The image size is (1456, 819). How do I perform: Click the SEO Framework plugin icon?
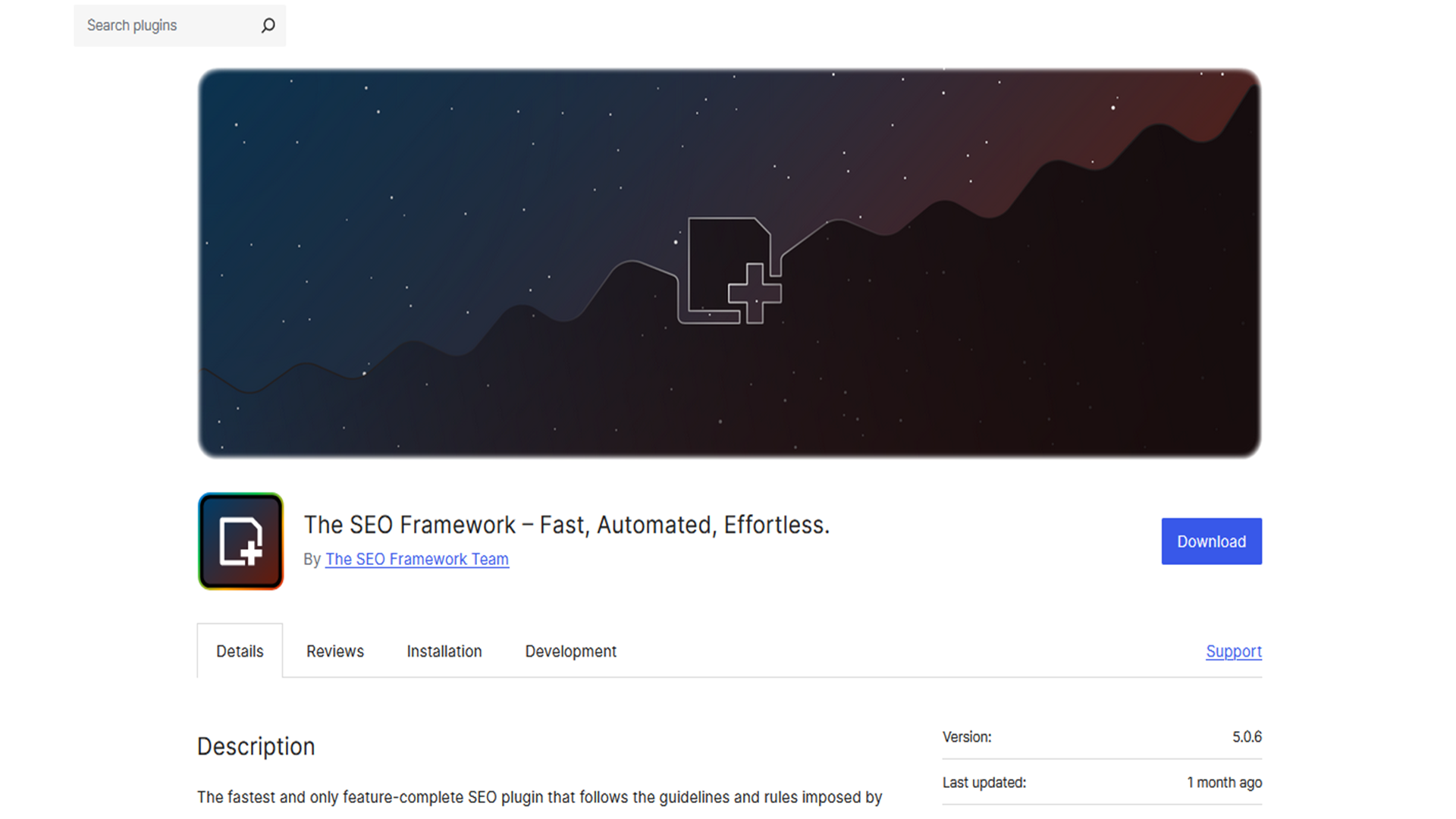tap(244, 541)
